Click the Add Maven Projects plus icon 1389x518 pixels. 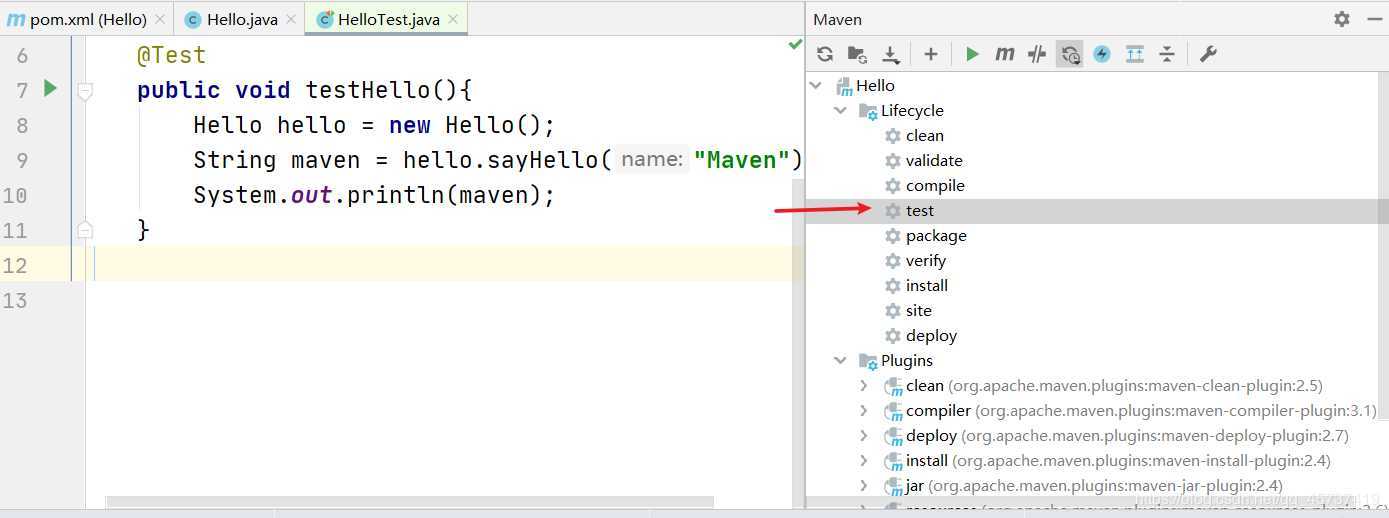point(930,54)
